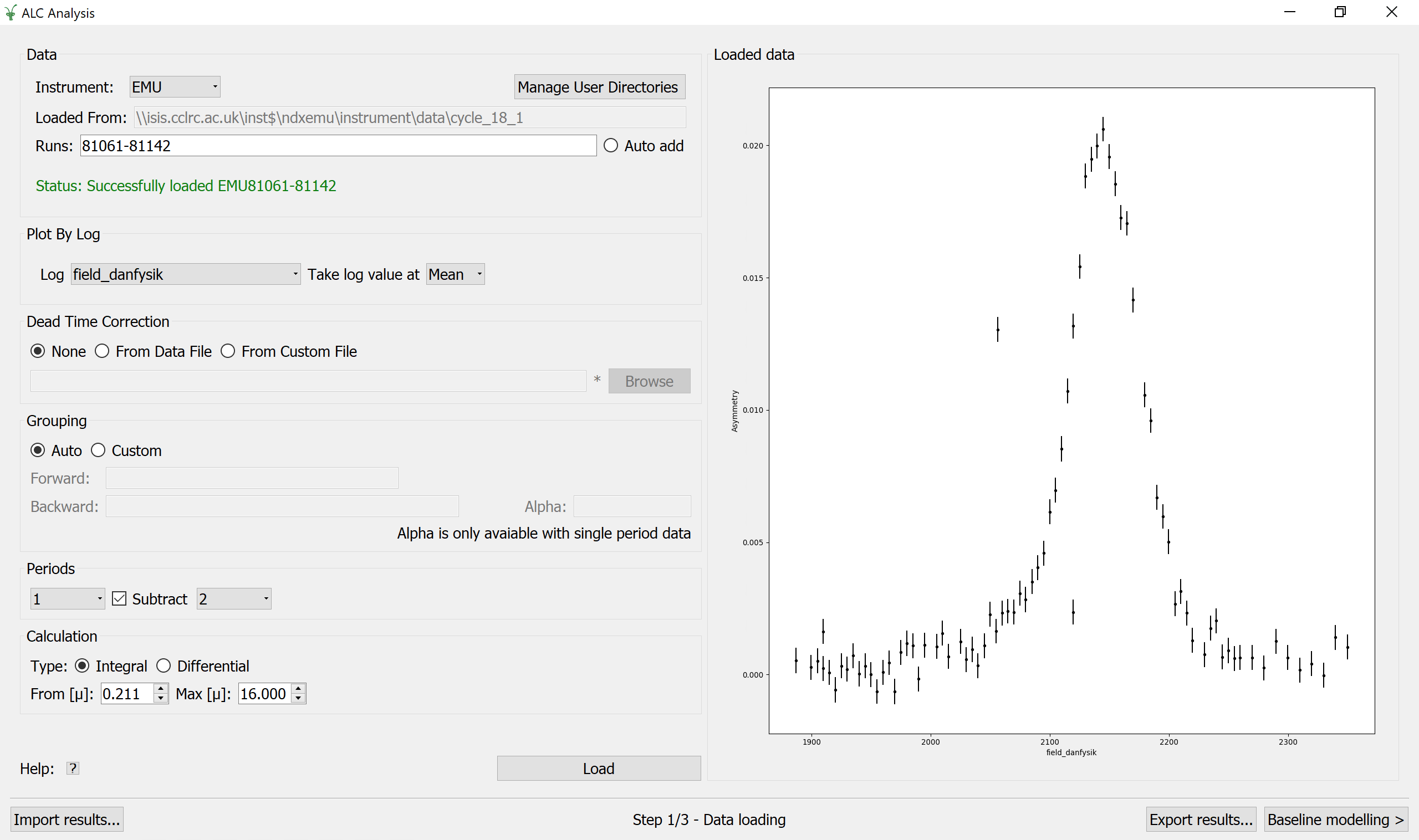
Task: Open Manage User Directories
Action: 599,86
